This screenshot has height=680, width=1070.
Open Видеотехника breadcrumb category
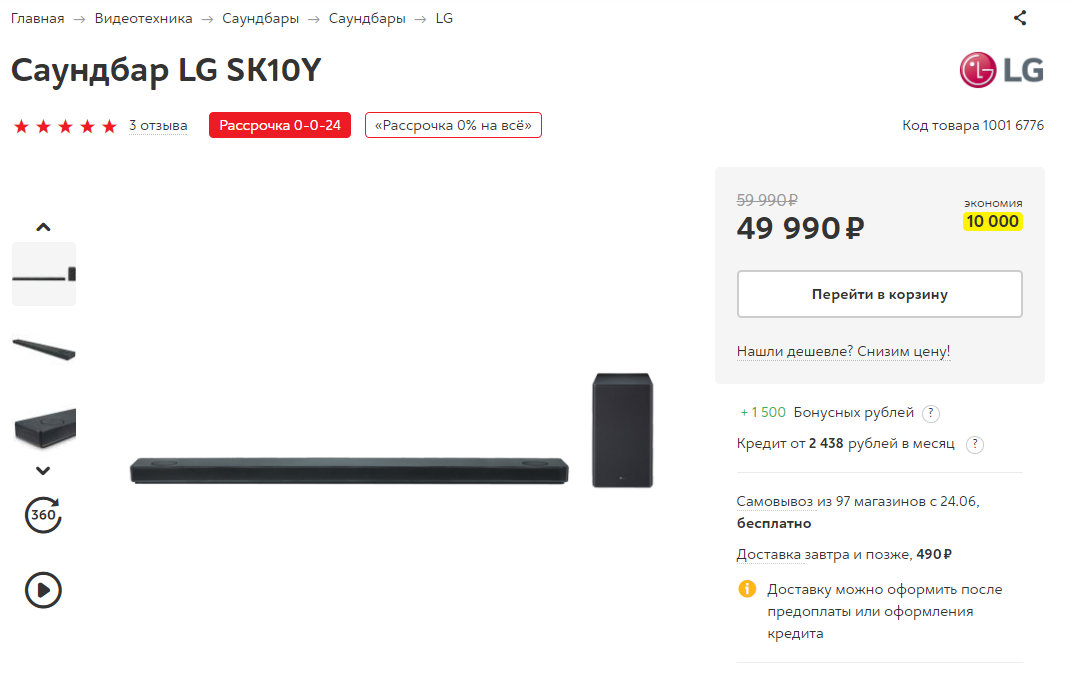(144, 19)
